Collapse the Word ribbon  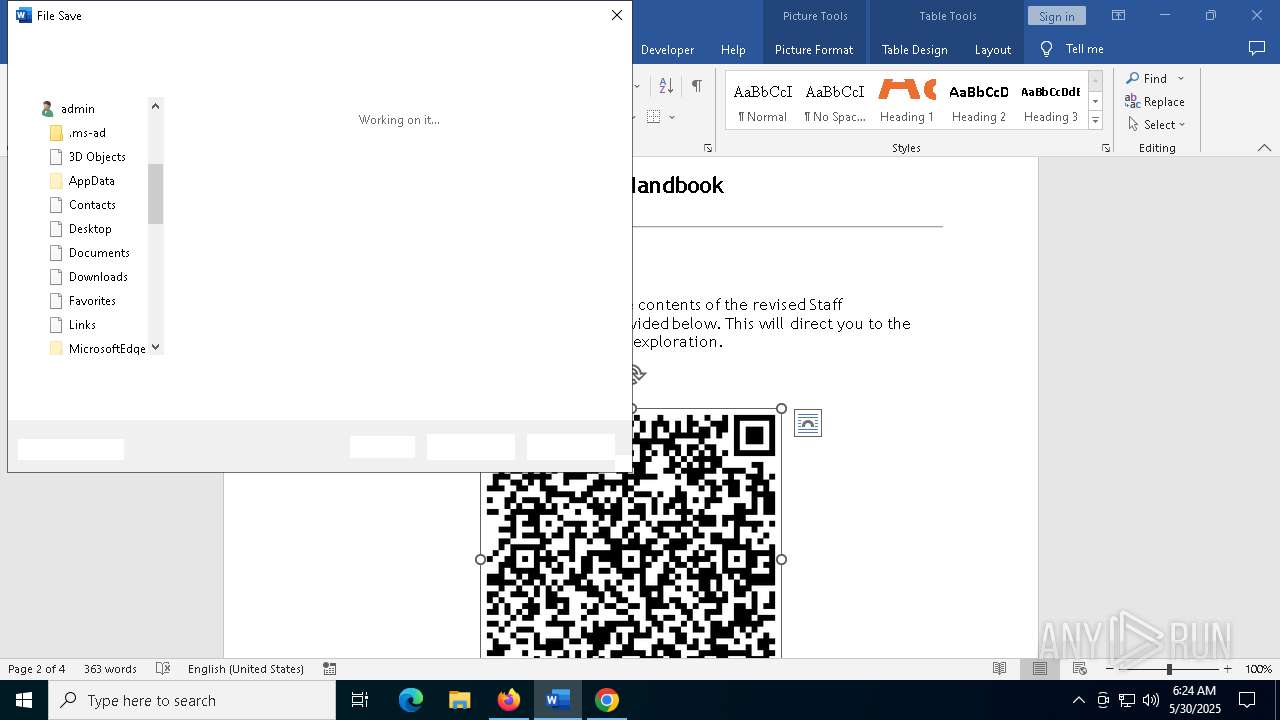(1264, 148)
